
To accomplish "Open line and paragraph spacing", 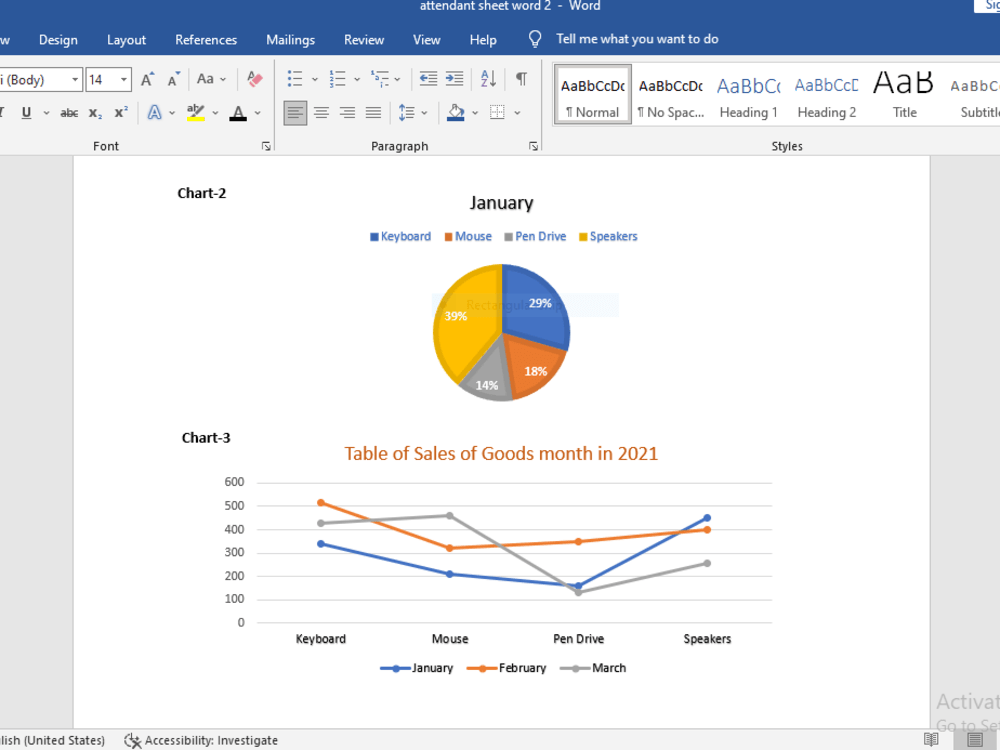I will pyautogui.click(x=406, y=113).
